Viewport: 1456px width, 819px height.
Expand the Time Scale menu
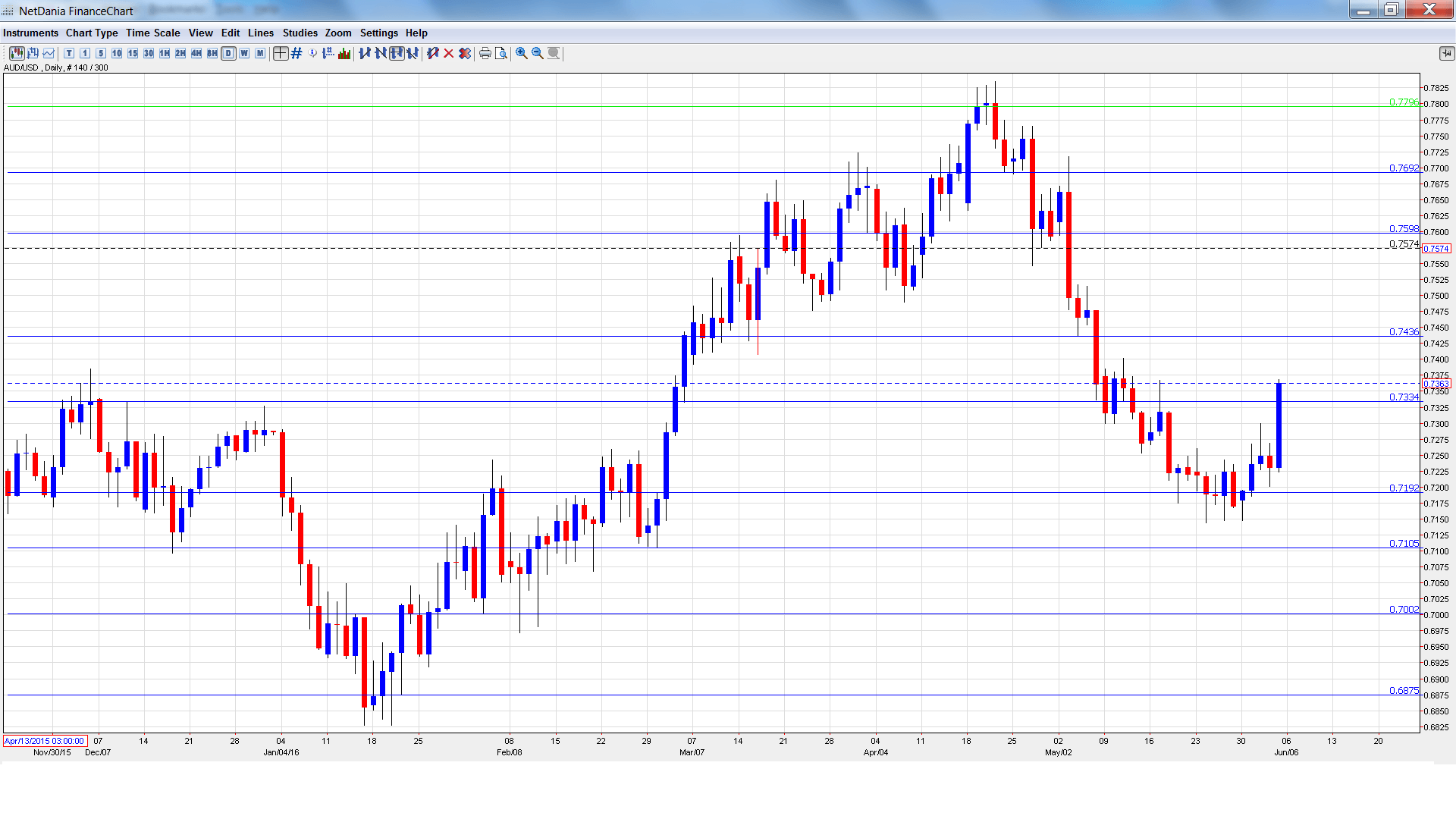pos(152,33)
